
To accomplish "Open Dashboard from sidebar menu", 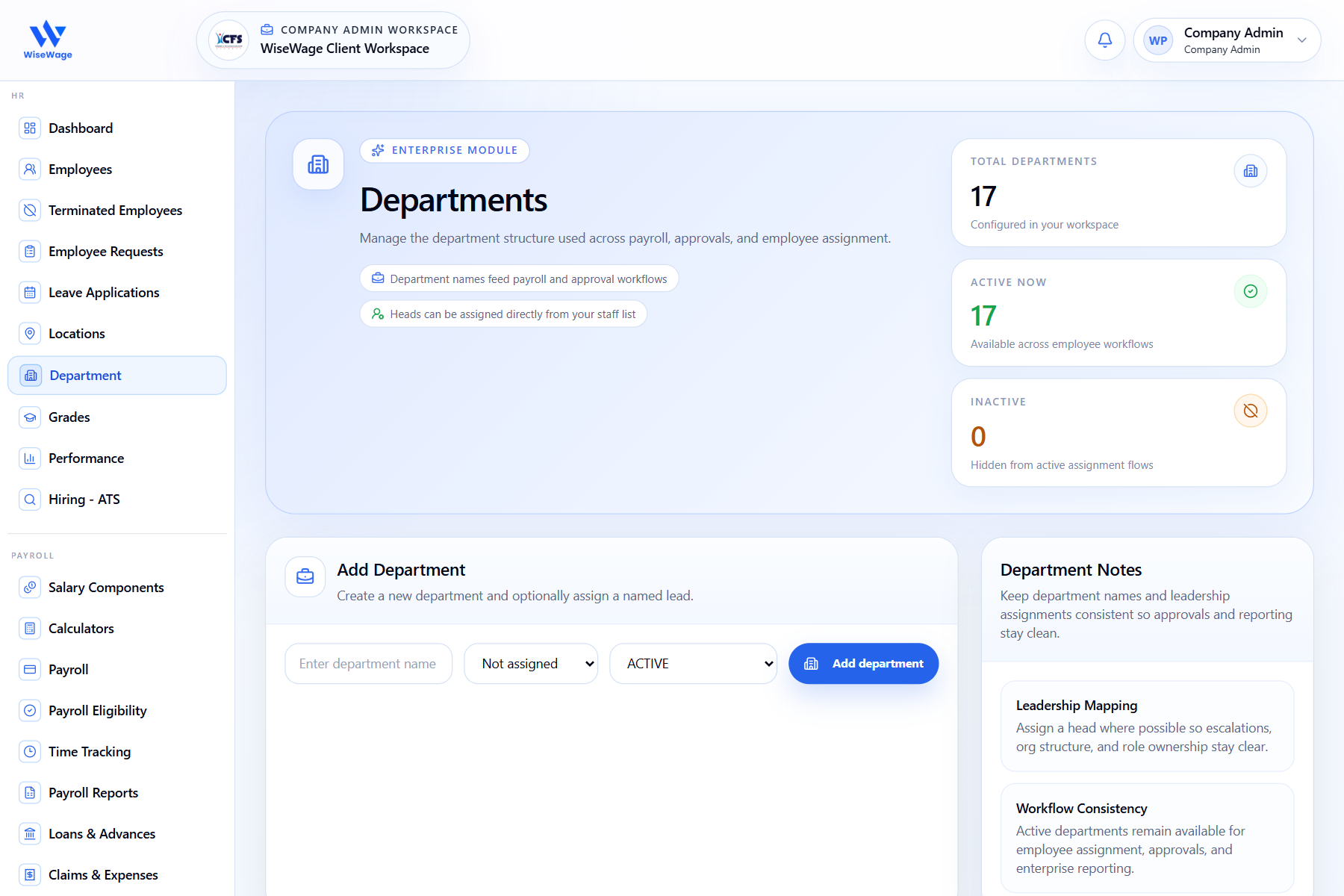I will pos(117,128).
